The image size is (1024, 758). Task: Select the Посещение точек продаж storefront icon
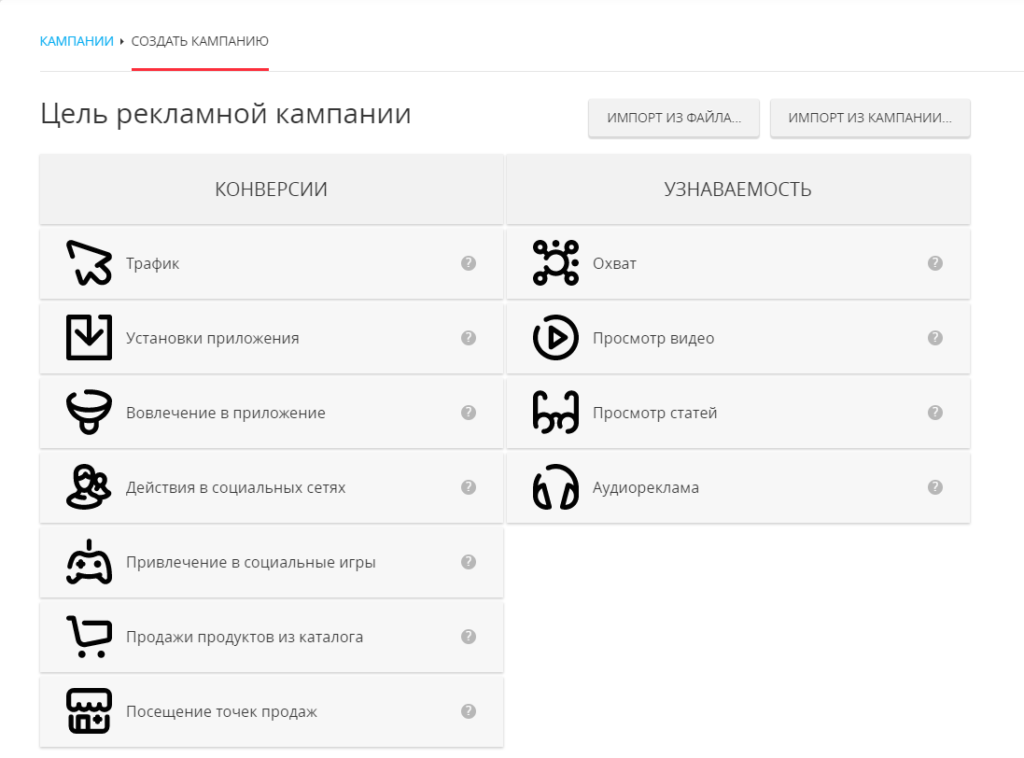[x=88, y=711]
